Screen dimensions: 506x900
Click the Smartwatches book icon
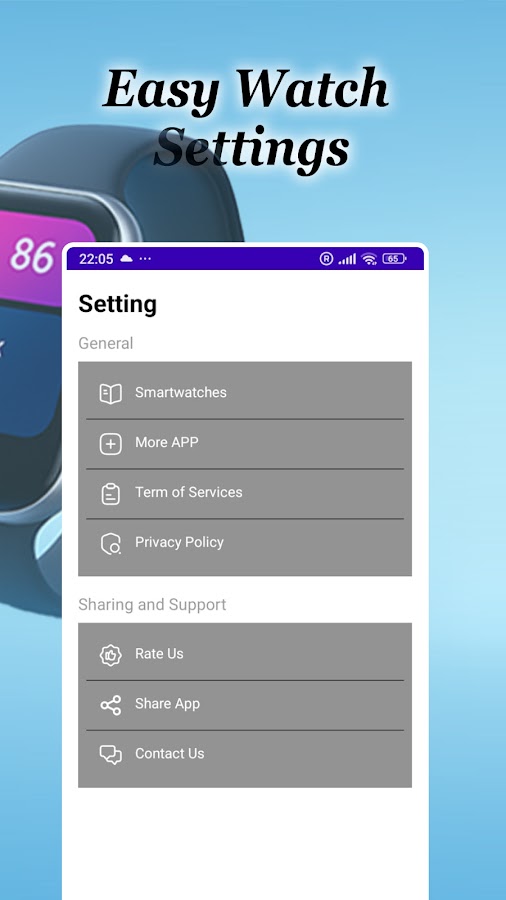click(110, 394)
